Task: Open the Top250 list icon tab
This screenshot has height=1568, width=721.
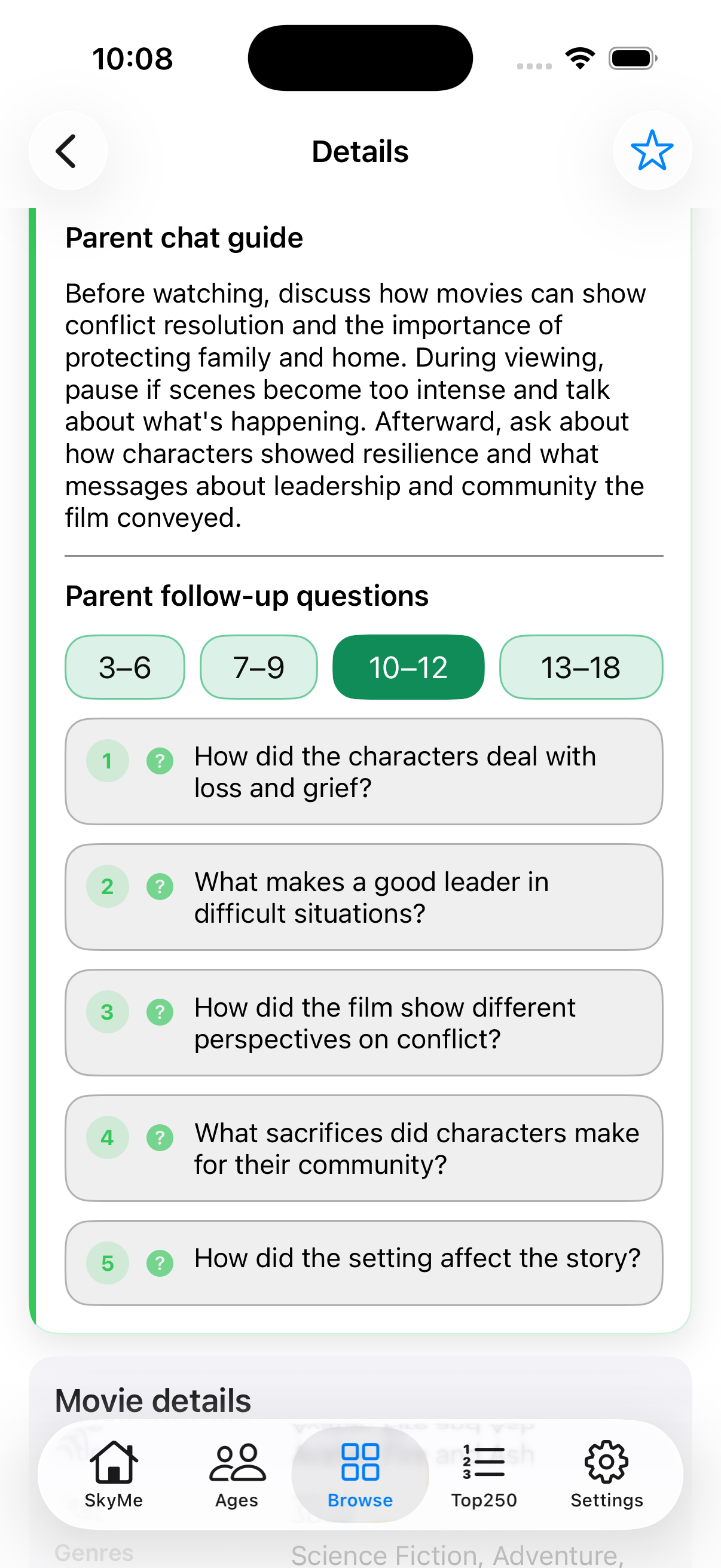Action: (x=484, y=1473)
